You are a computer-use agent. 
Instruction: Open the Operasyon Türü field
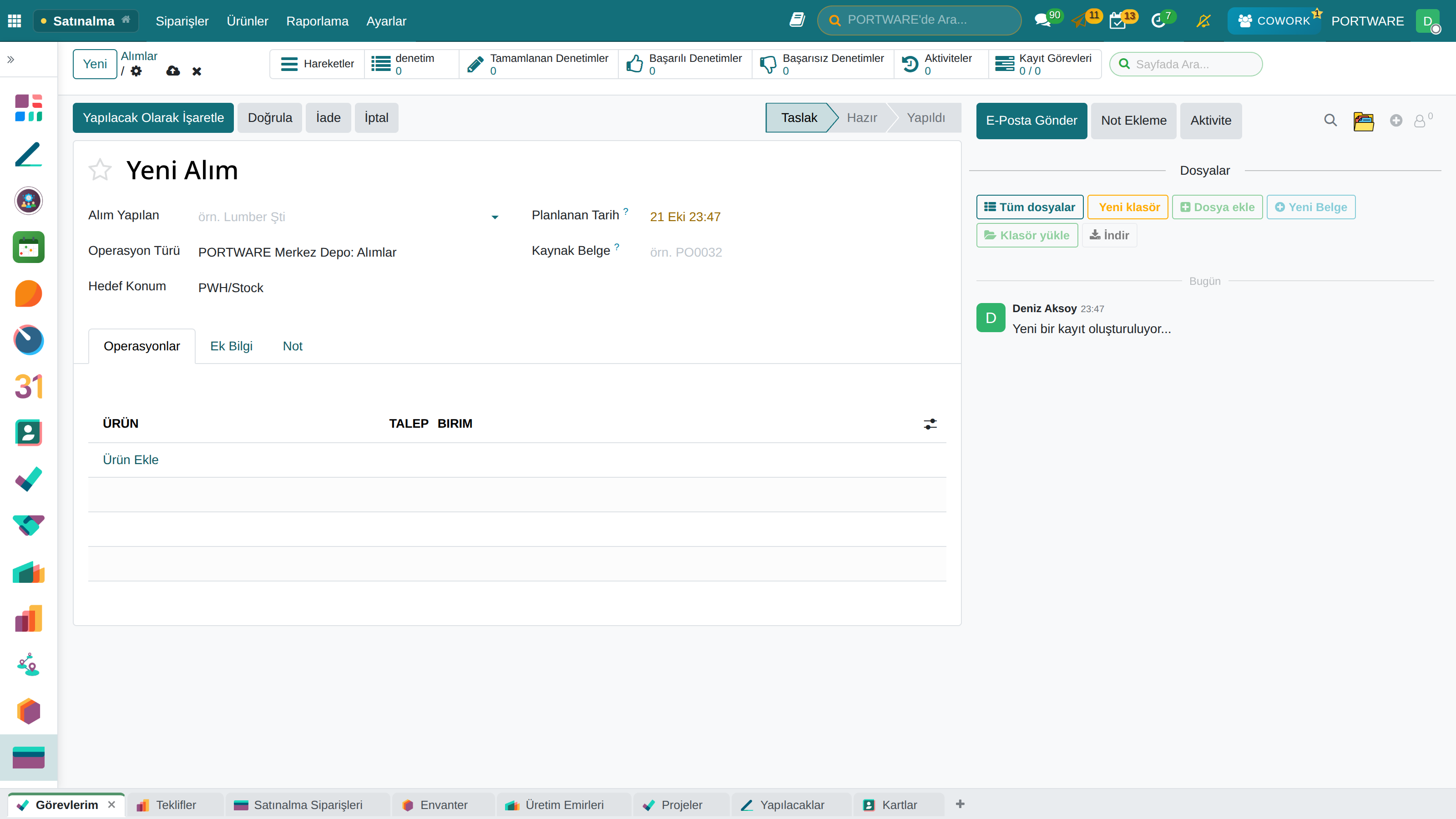click(349, 252)
